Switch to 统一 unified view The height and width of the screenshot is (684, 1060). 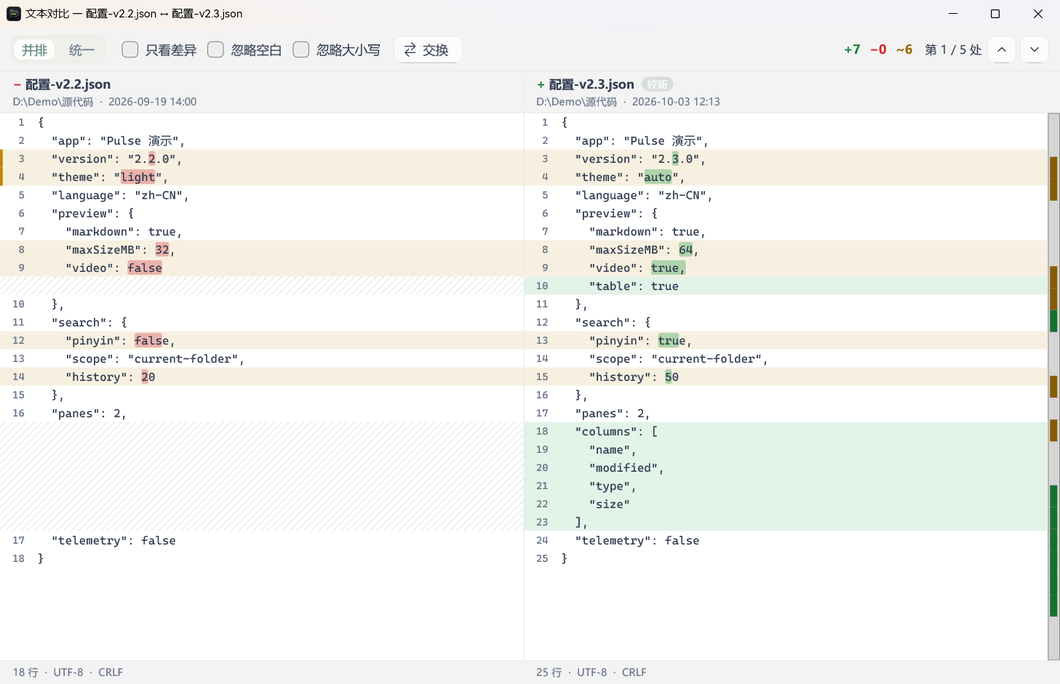click(81, 50)
